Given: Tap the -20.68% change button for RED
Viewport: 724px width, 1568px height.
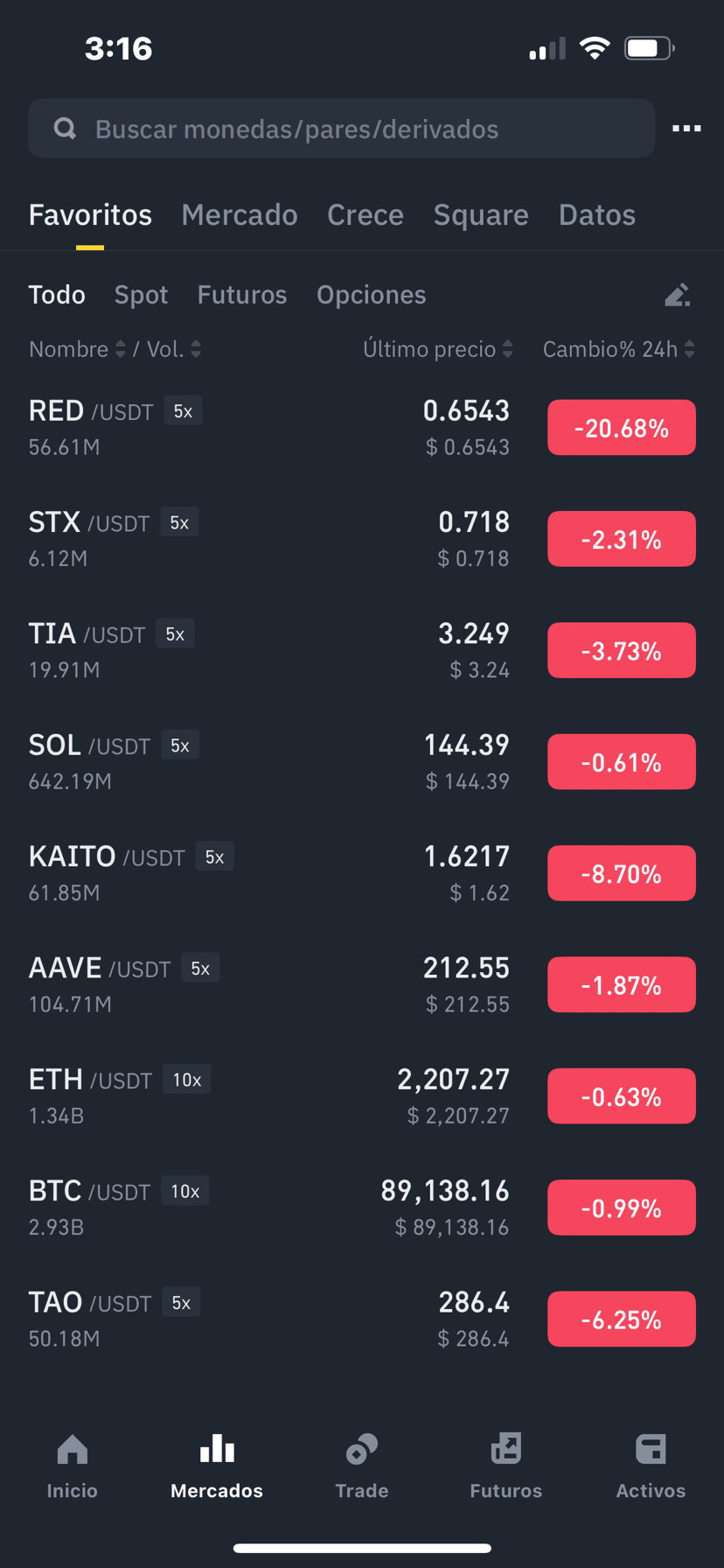Looking at the screenshot, I should pyautogui.click(x=622, y=428).
